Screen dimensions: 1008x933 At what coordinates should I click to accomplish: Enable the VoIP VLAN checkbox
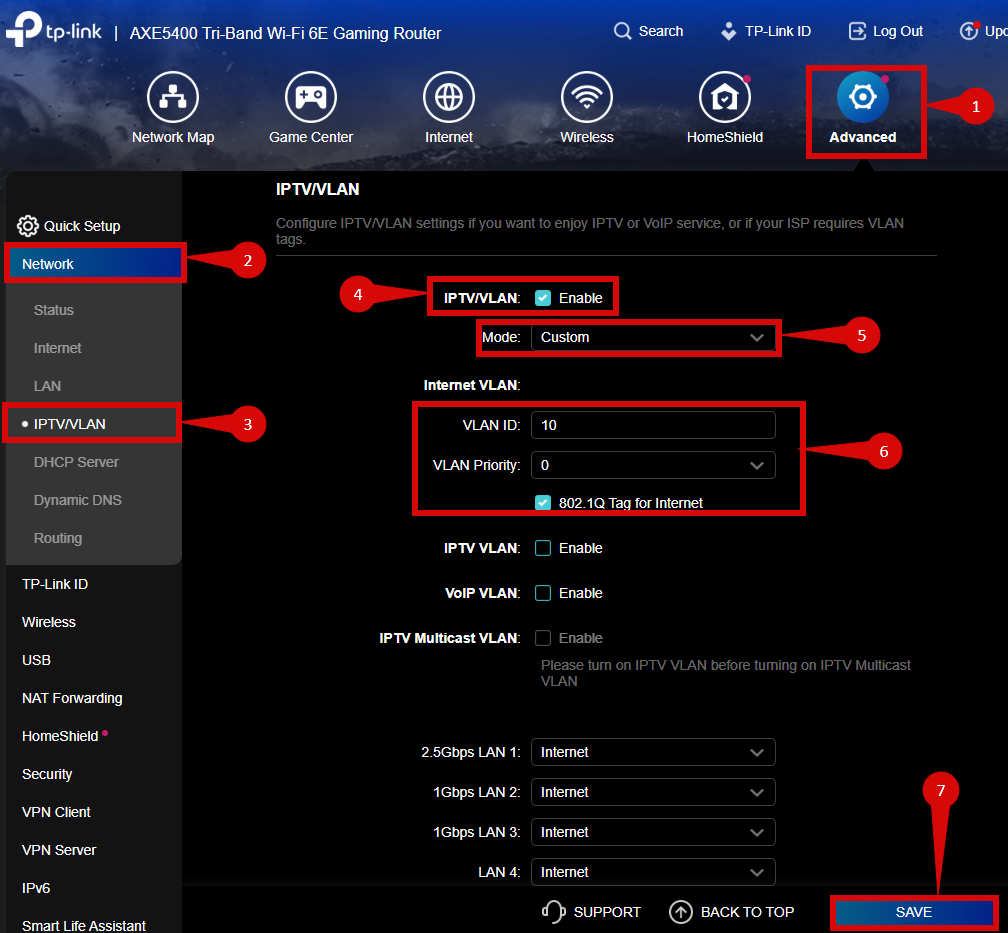point(543,593)
